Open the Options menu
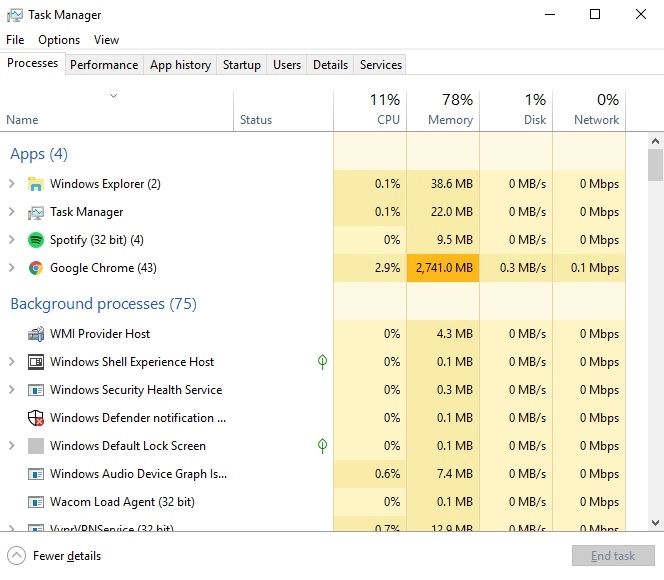Screen dimensions: 664x580 59,40
